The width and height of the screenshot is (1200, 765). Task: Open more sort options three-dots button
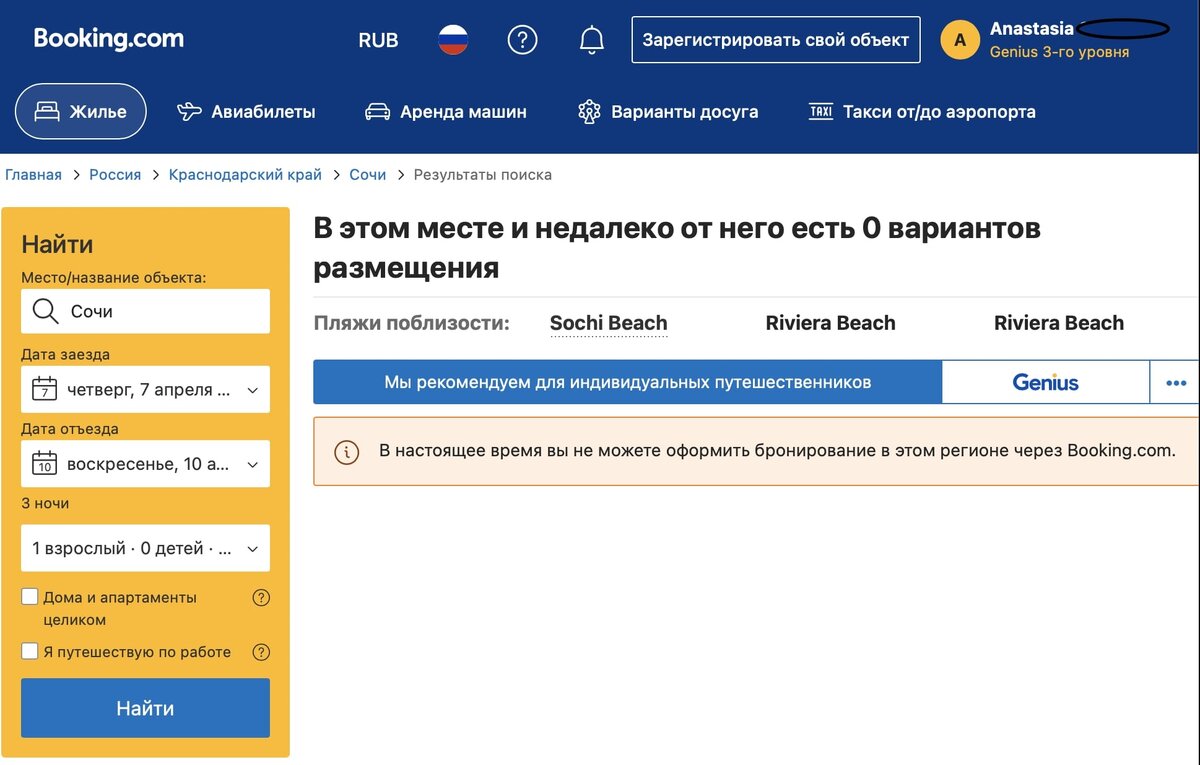pos(1175,382)
